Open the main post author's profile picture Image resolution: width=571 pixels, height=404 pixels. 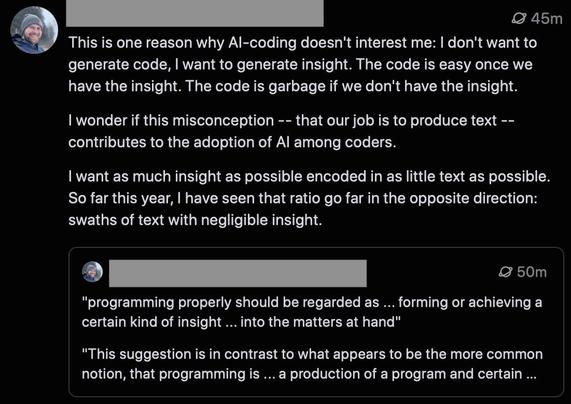(34, 30)
